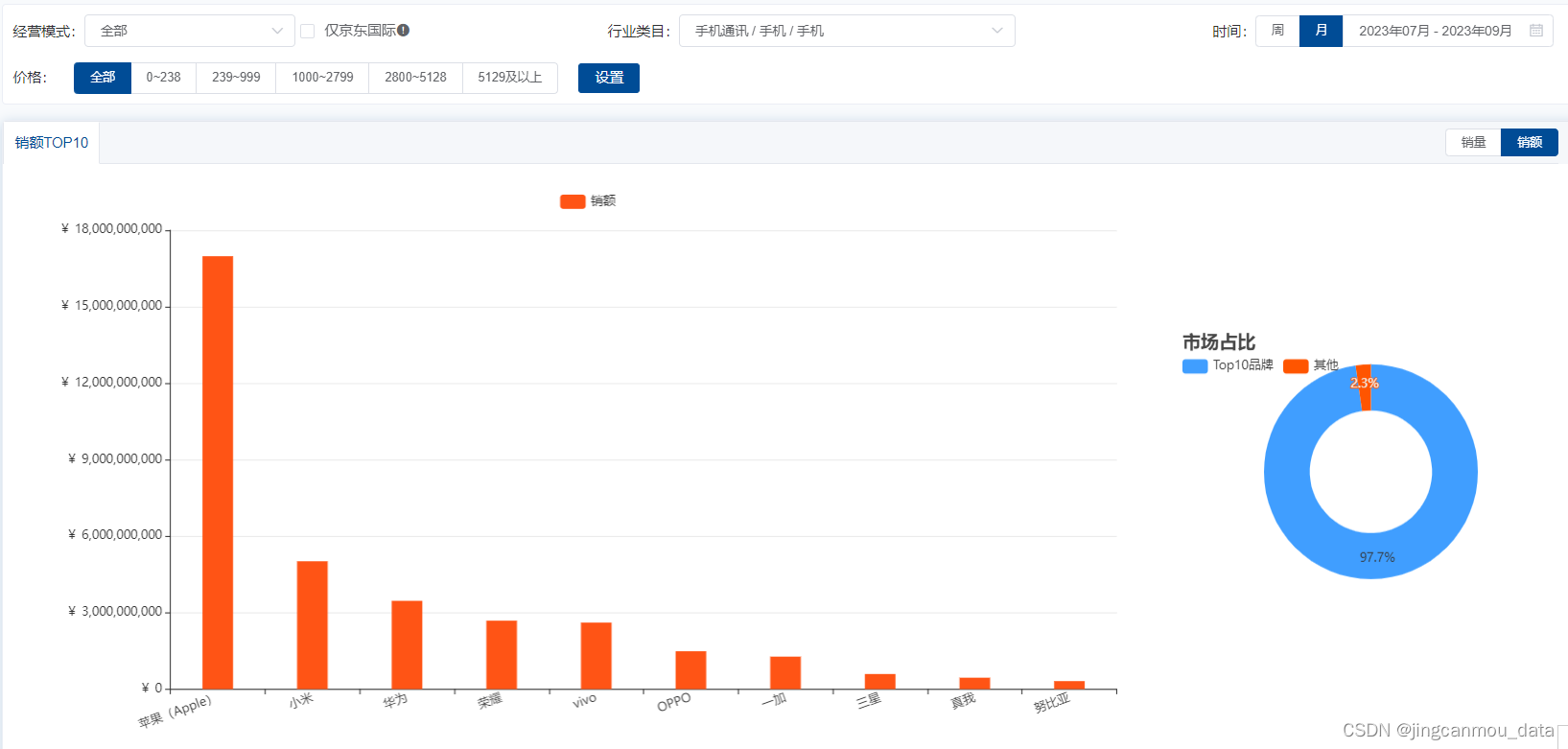
Task: Click the 真我 bar in chart
Action: coord(974,684)
